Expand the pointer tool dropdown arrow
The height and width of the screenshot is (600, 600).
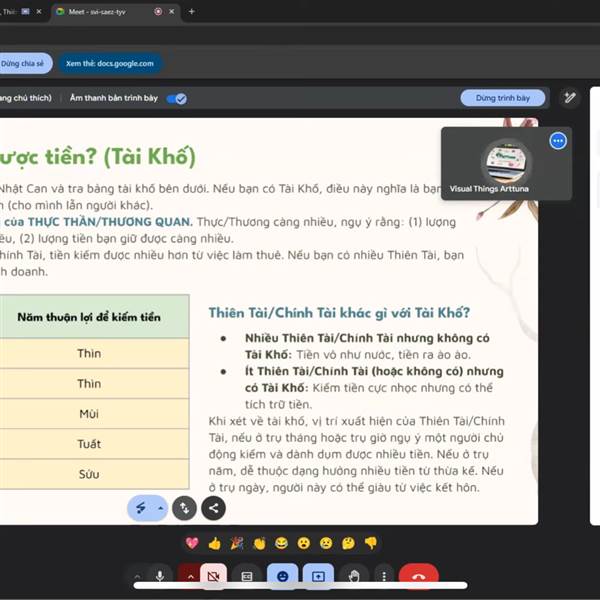pyautogui.click(x=161, y=508)
